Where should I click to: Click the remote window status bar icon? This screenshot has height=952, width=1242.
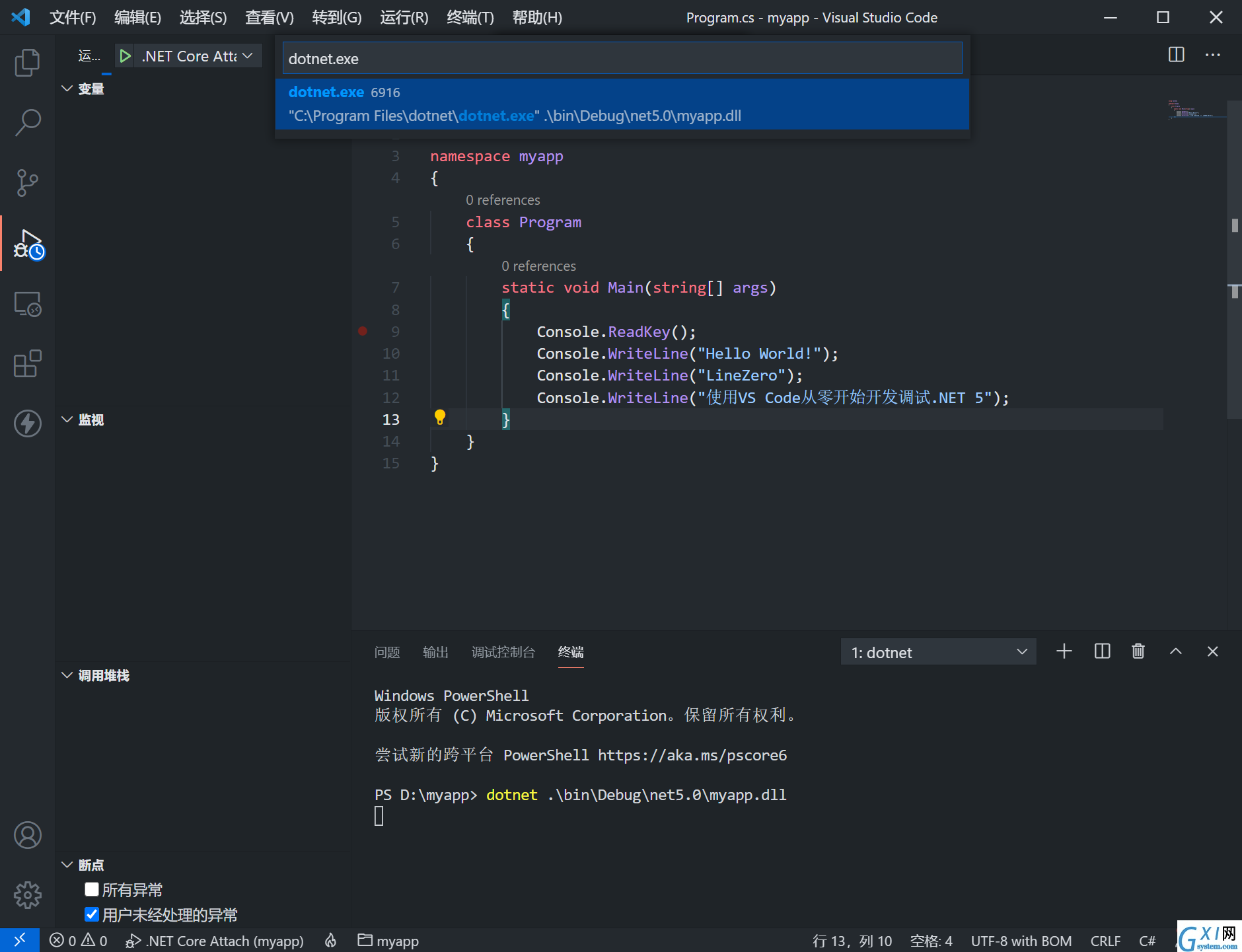20,940
